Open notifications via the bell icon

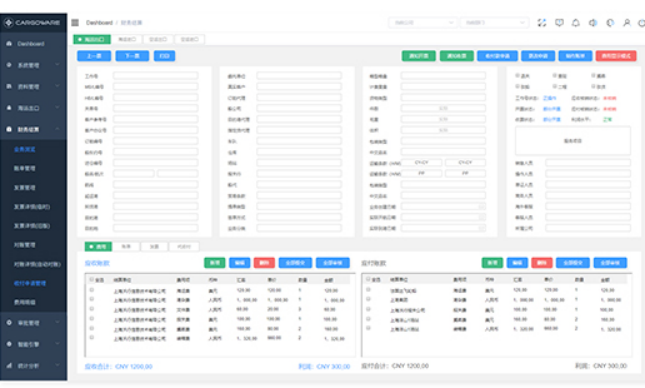coord(576,23)
